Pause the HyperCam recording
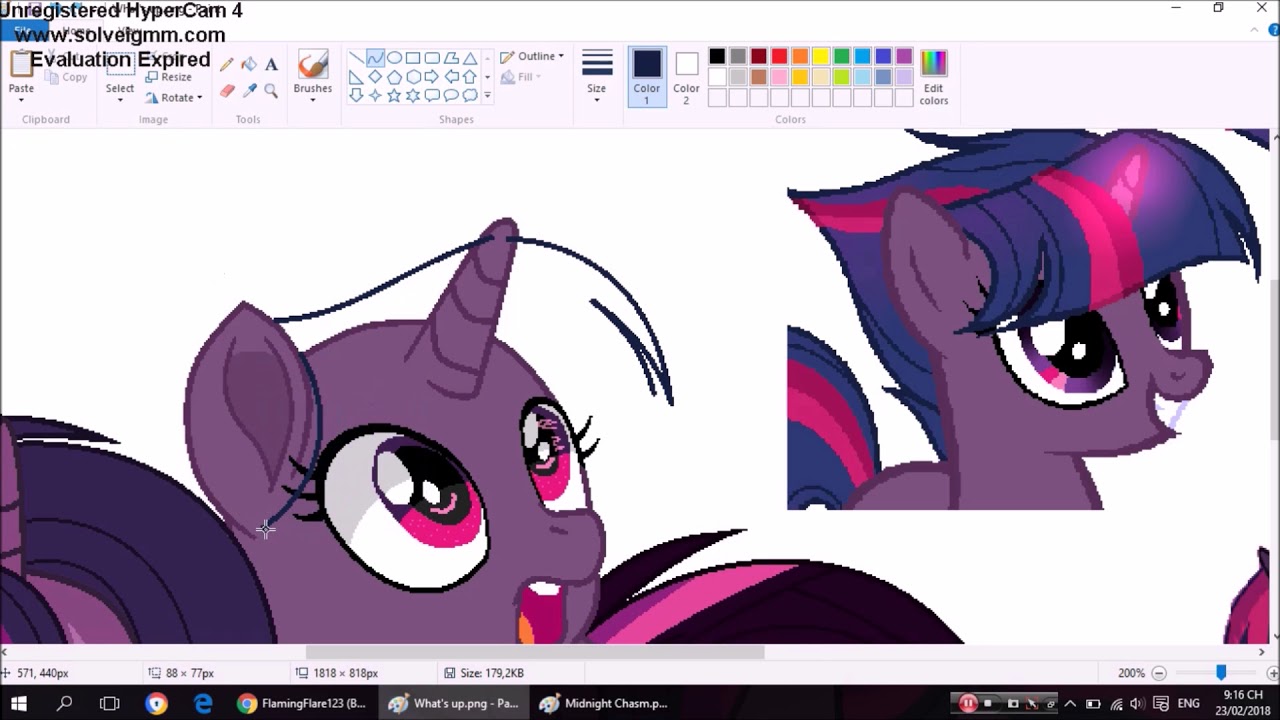The width and height of the screenshot is (1280, 720). click(x=968, y=703)
